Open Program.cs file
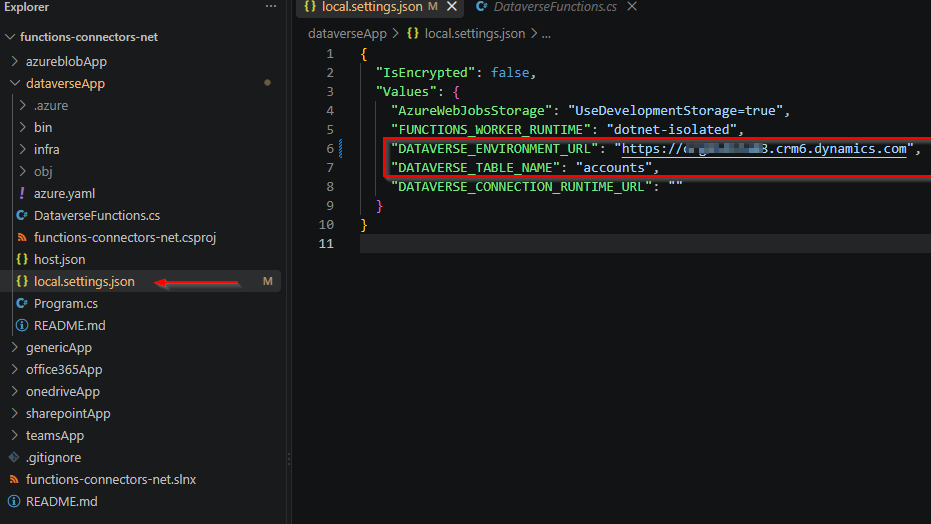The width and height of the screenshot is (931, 524). pyautogui.click(x=66, y=303)
